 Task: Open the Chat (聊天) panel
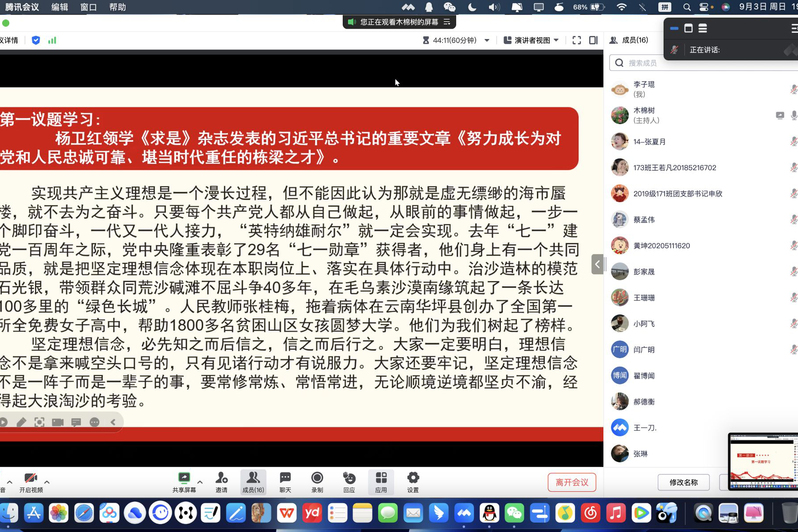point(285,482)
